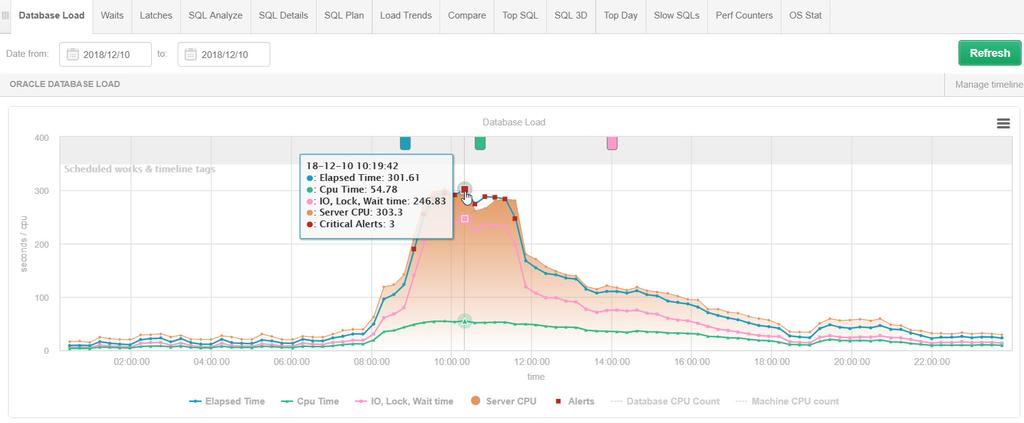This screenshot has width=1024, height=423.
Task: Select the blue timeline tag marker
Action: coord(405,143)
